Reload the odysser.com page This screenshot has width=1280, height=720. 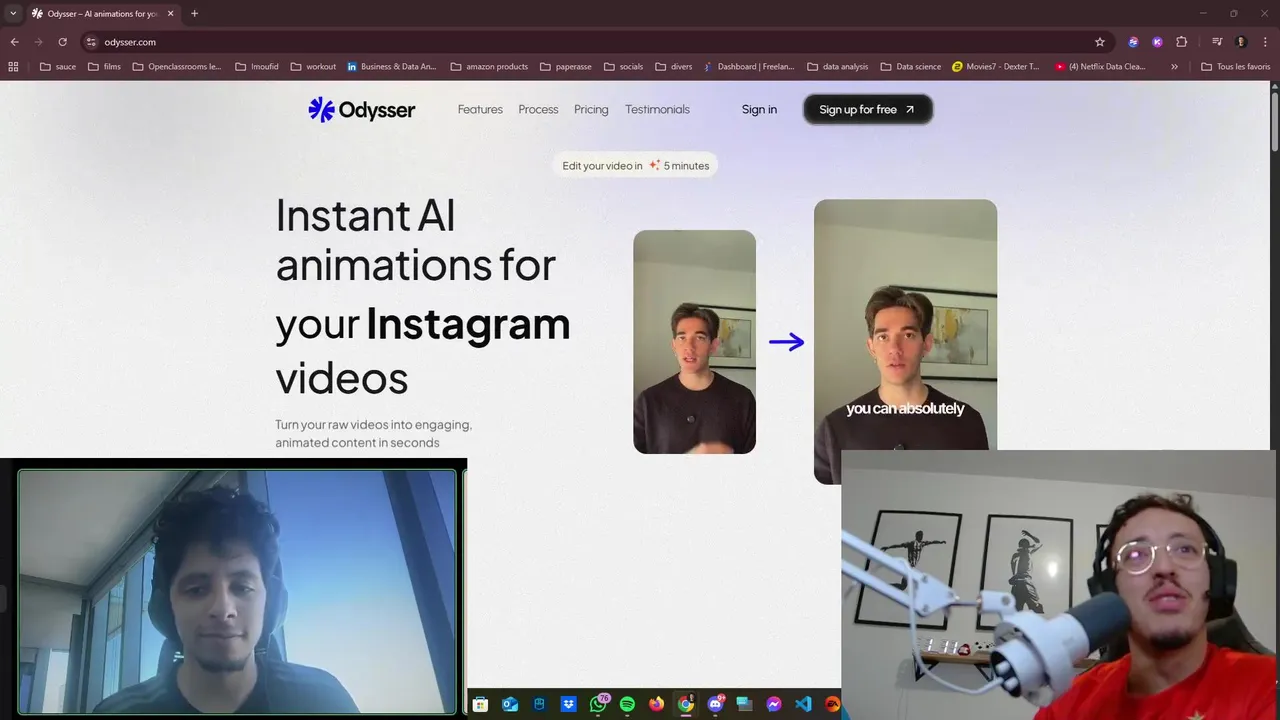coord(62,42)
